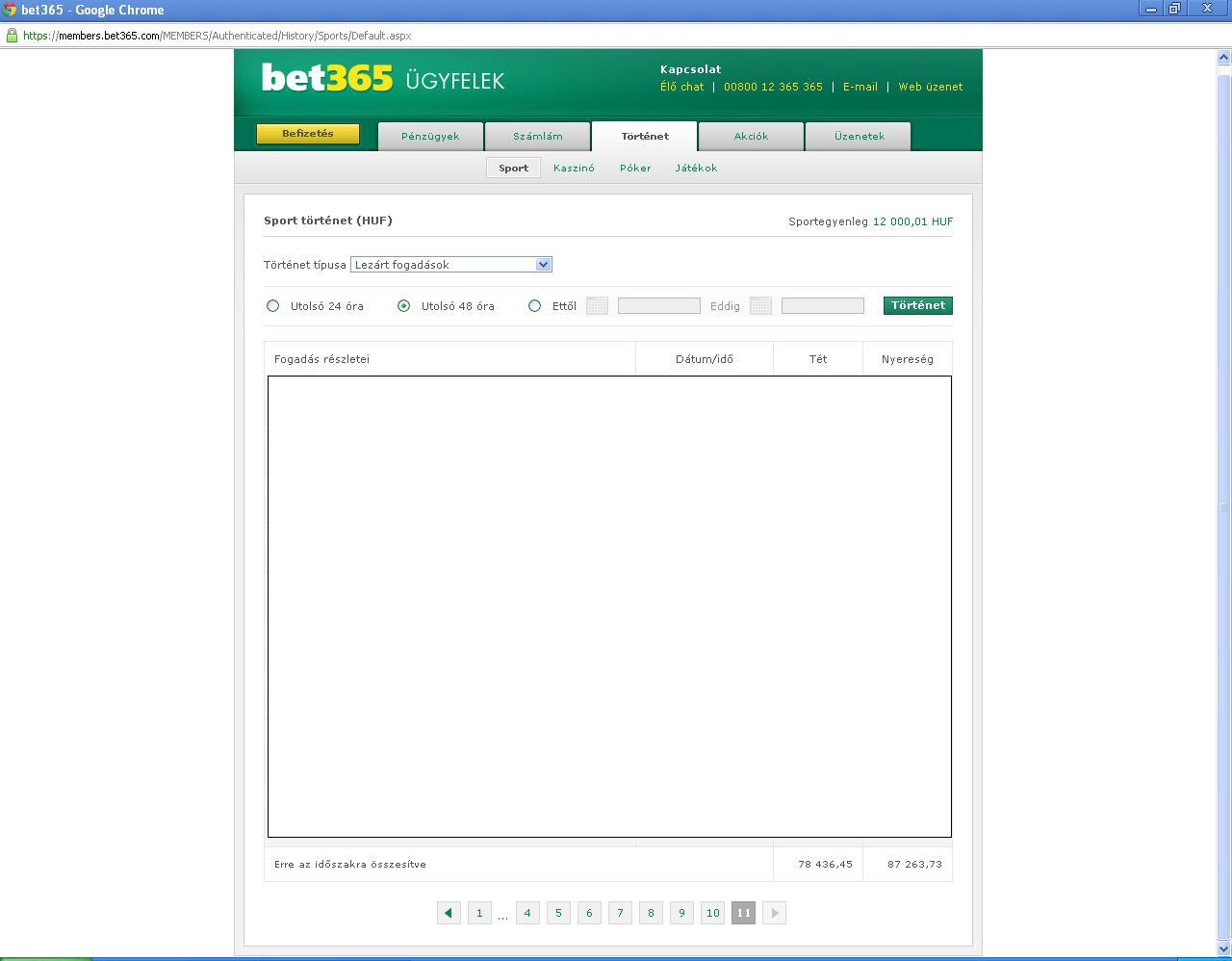The height and width of the screenshot is (961, 1232).
Task: Click the secure padlock icon in address bar
Action: [x=12, y=36]
